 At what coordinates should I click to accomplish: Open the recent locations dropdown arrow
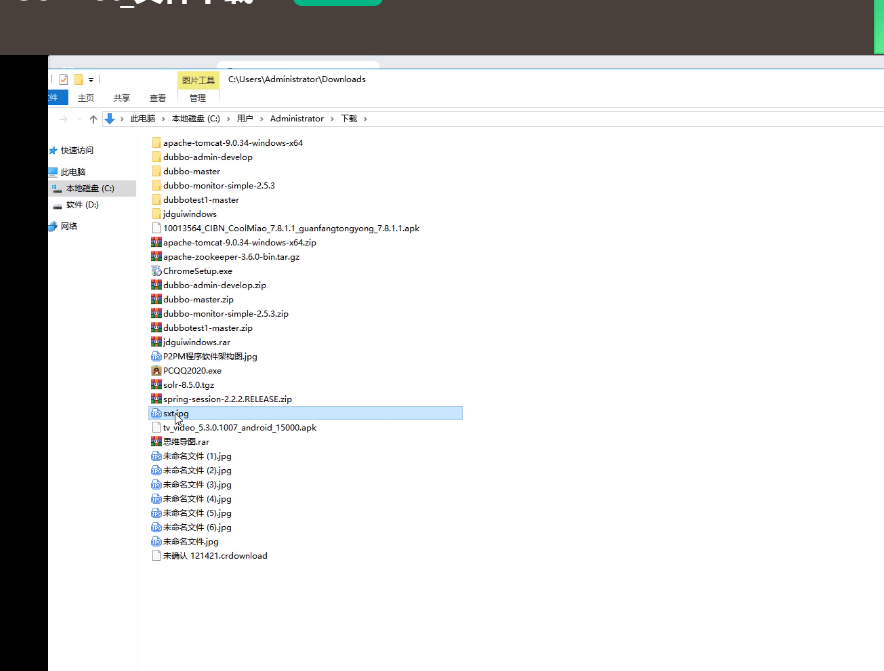[79, 119]
